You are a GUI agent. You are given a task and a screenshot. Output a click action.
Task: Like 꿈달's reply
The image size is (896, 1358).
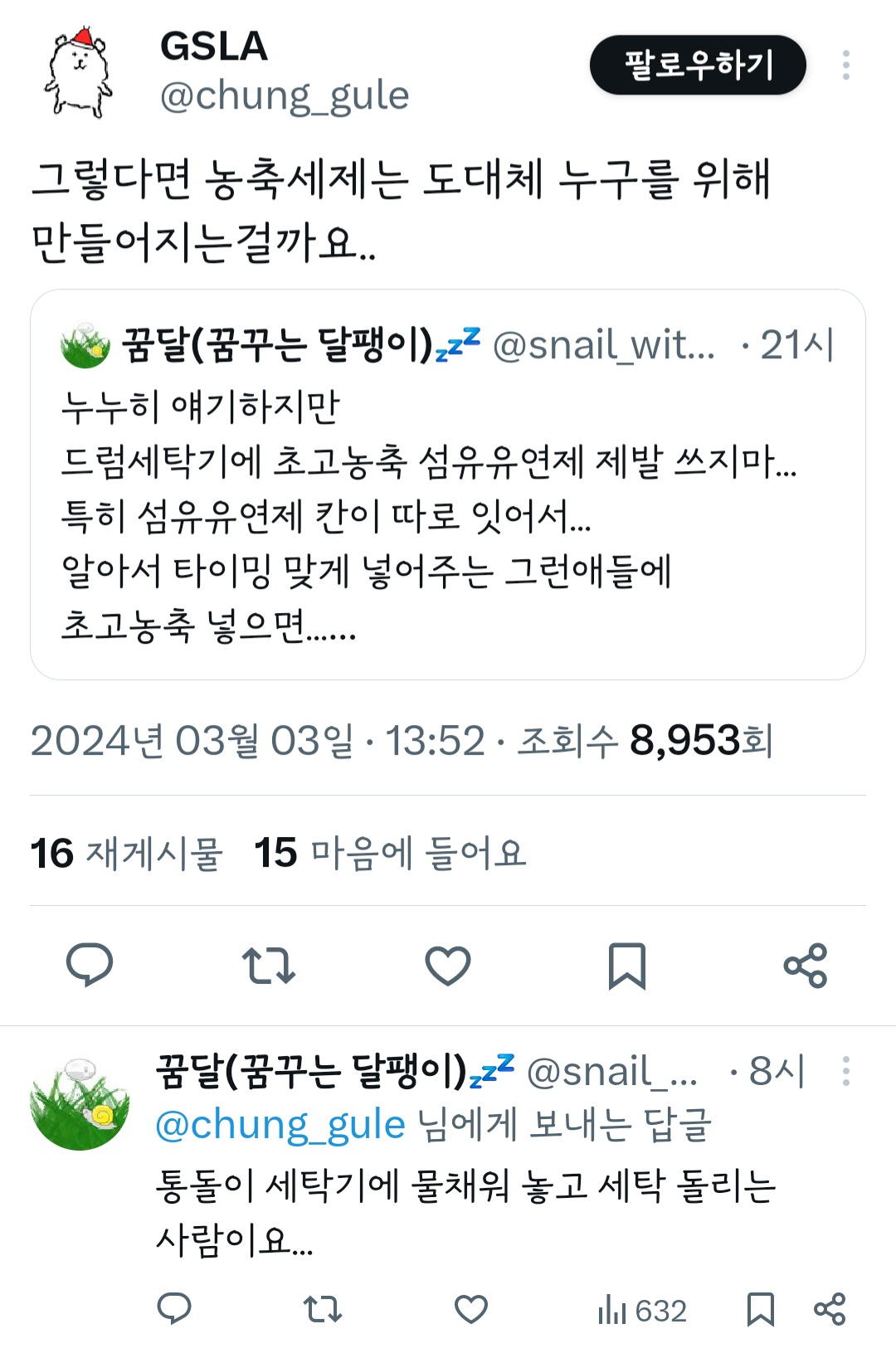click(x=470, y=1309)
